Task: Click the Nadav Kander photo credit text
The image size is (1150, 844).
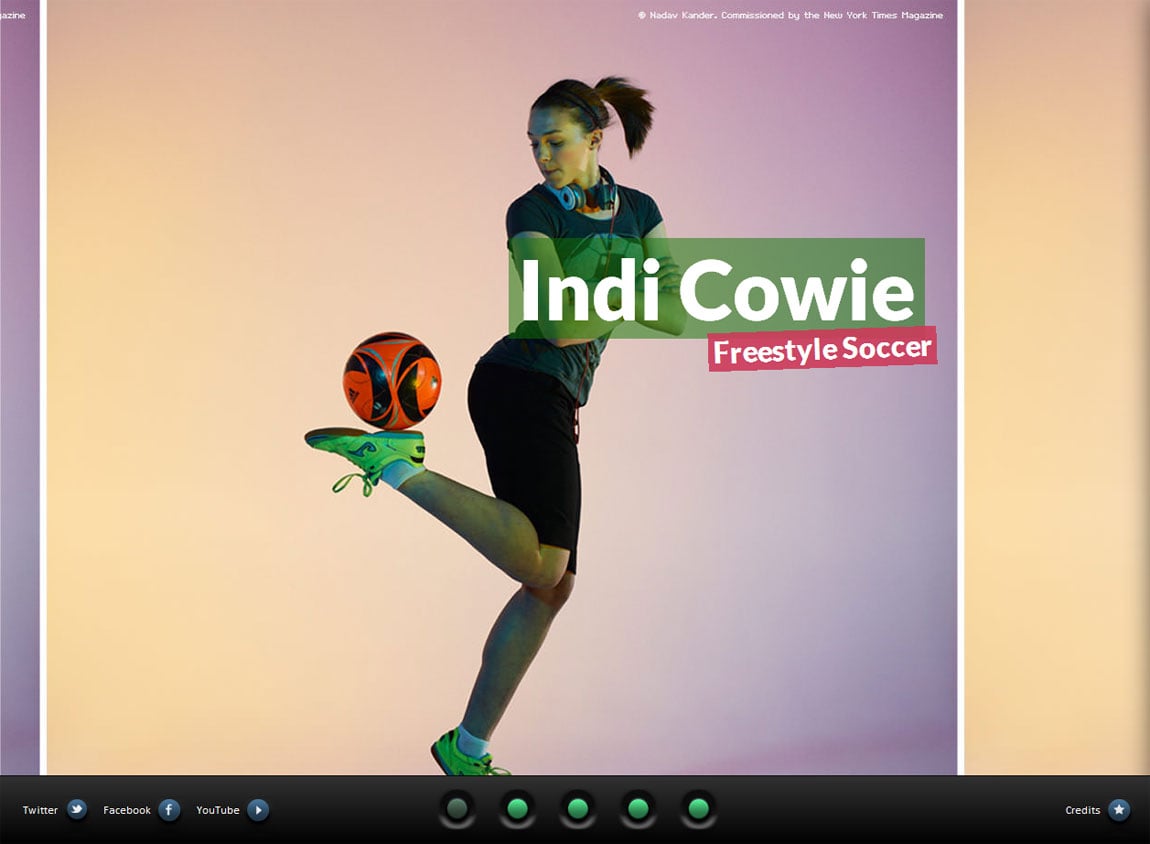Action: tap(790, 15)
